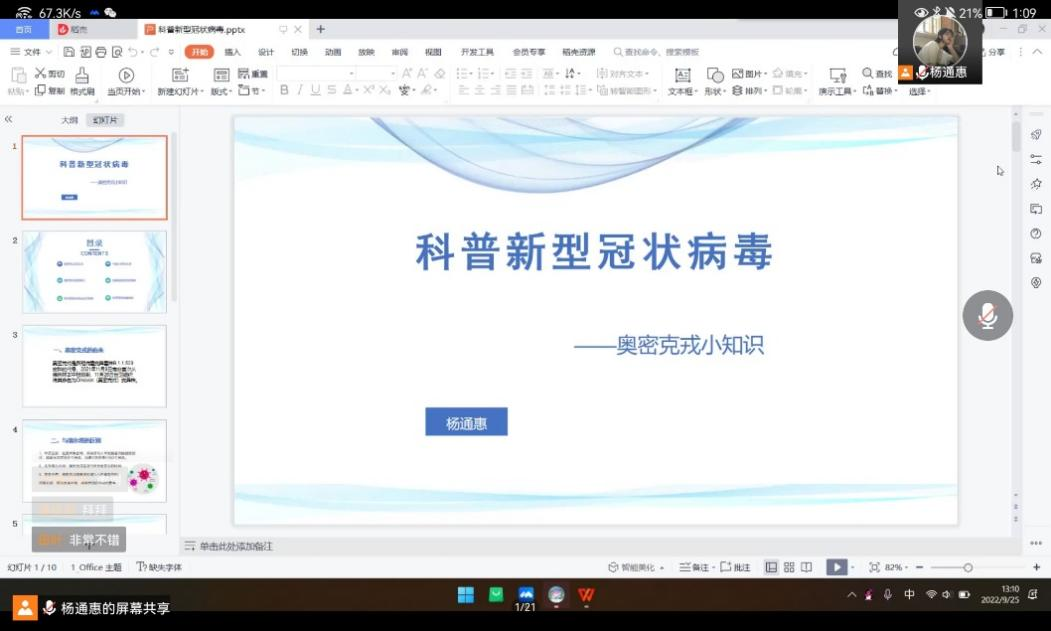Open the 设计 (Design) ribbon tab
The width and height of the screenshot is (1051, 631).
[266, 52]
